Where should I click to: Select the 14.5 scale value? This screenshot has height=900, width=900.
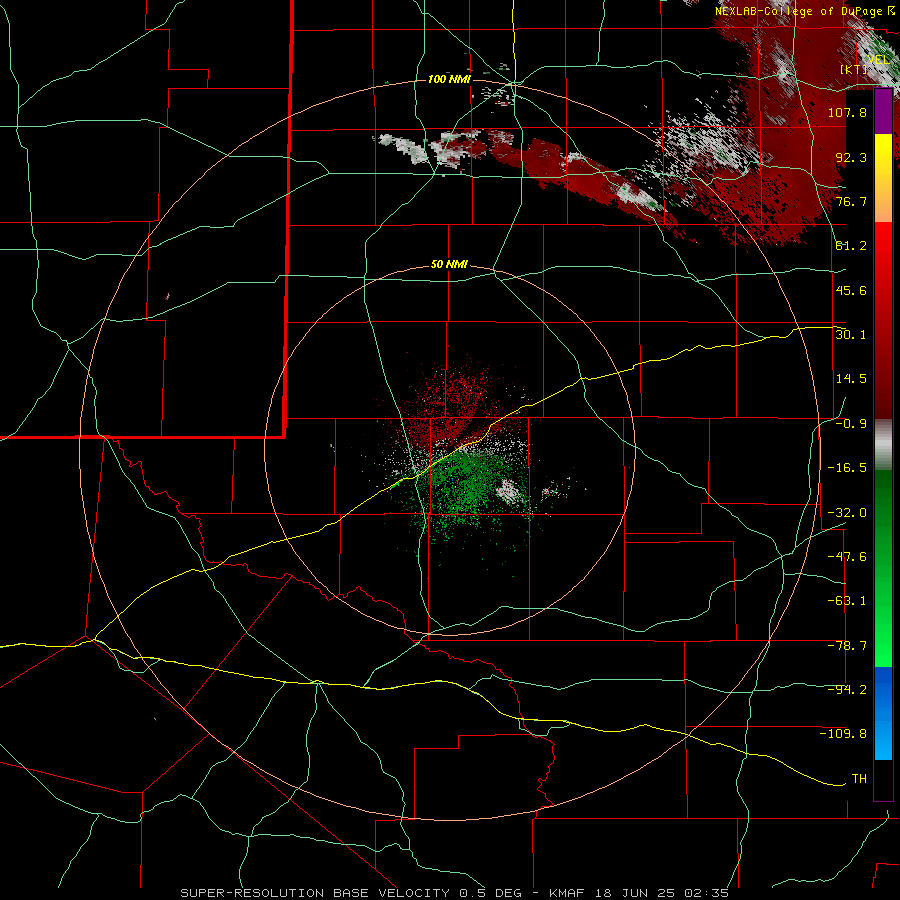coord(851,379)
